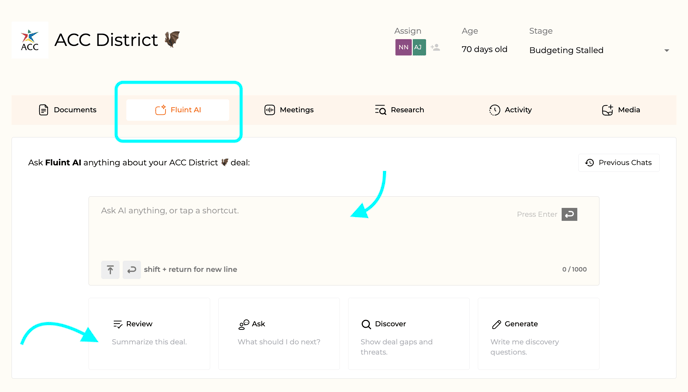Click the NN assignee avatar

[x=403, y=47]
